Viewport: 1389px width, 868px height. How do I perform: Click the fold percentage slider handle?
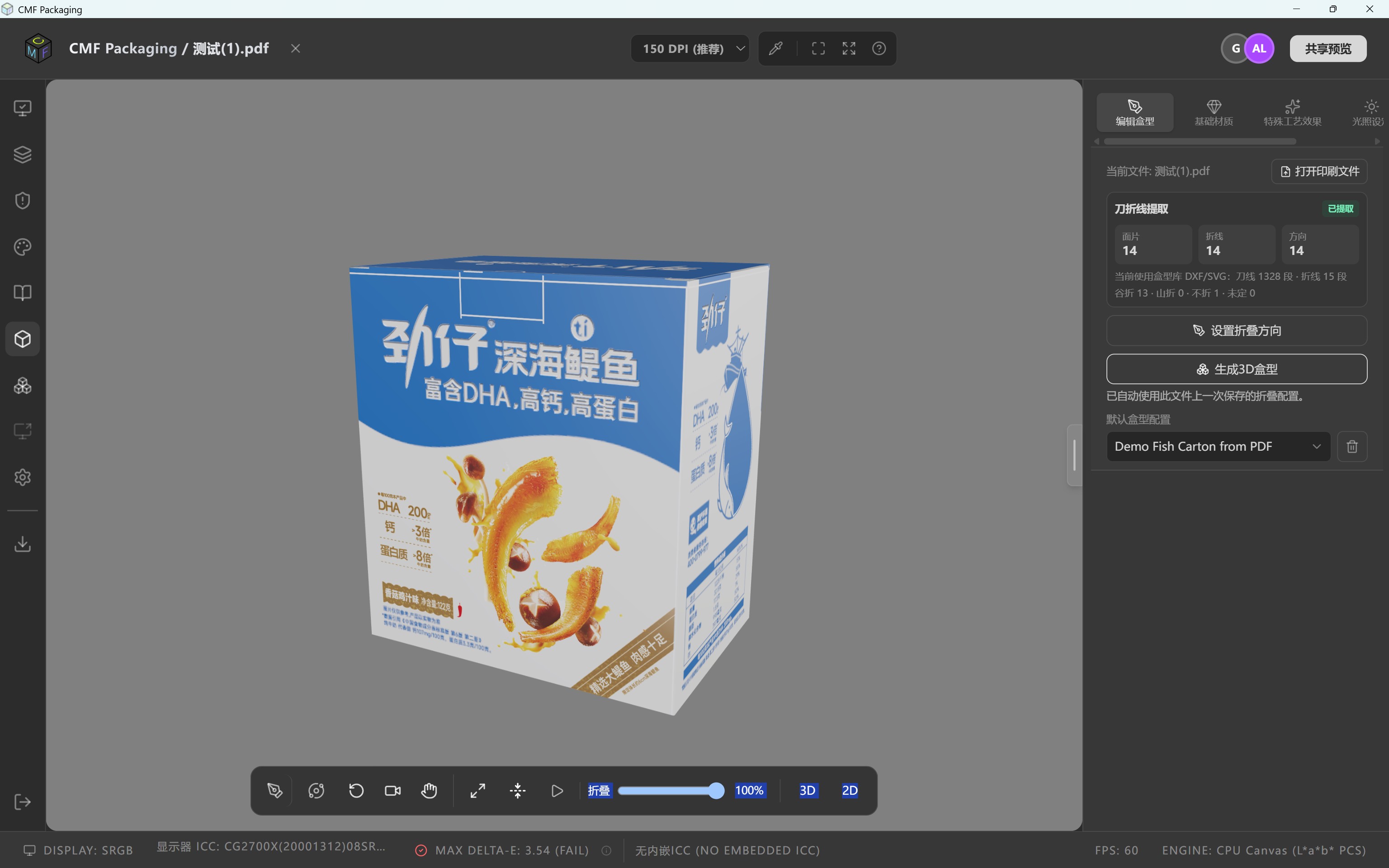pyautogui.click(x=716, y=791)
